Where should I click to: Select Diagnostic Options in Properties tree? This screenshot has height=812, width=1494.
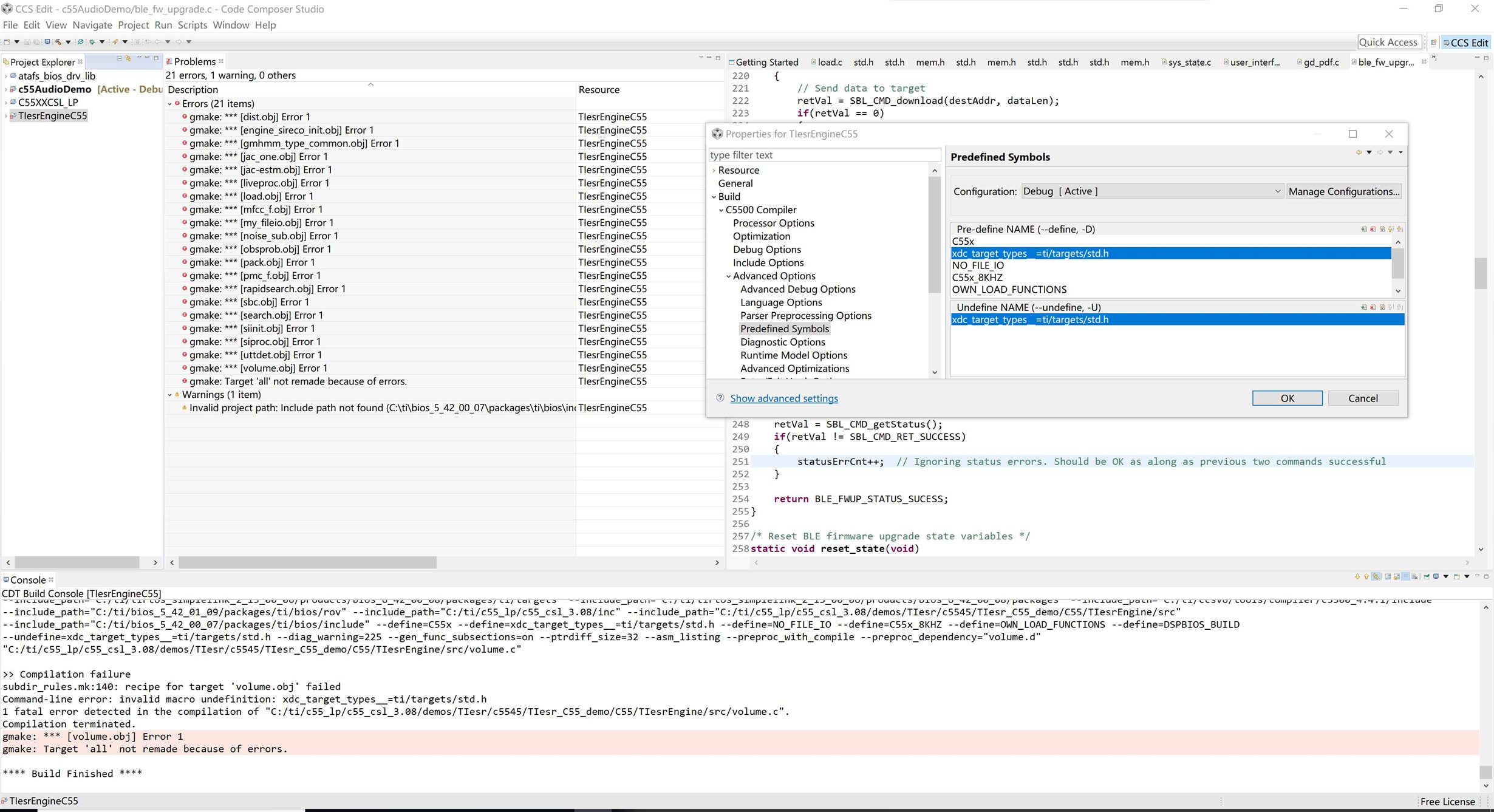click(782, 342)
